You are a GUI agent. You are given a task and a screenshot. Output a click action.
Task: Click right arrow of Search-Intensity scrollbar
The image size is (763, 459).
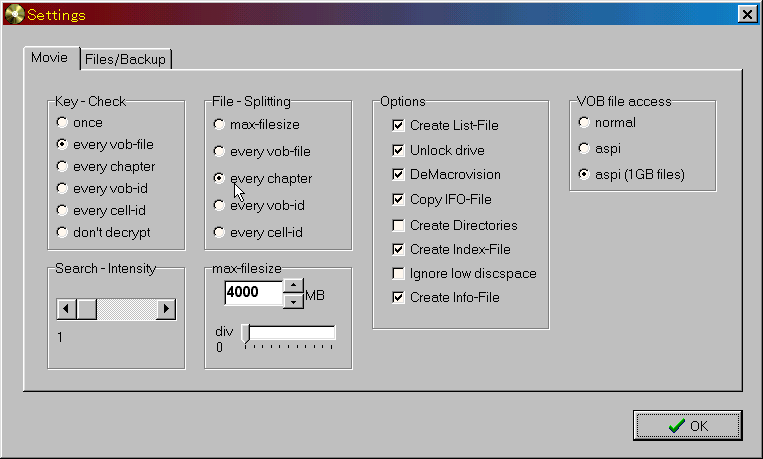click(x=166, y=309)
